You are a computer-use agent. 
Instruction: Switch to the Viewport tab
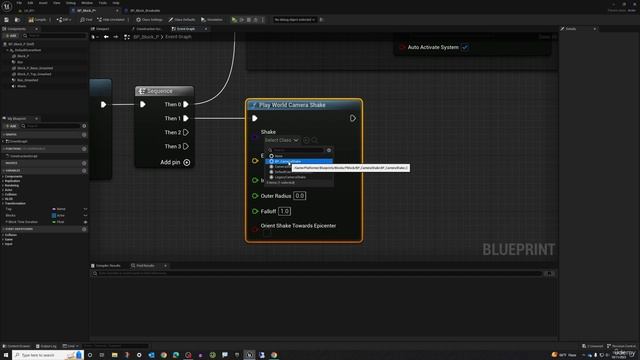tap(100, 29)
